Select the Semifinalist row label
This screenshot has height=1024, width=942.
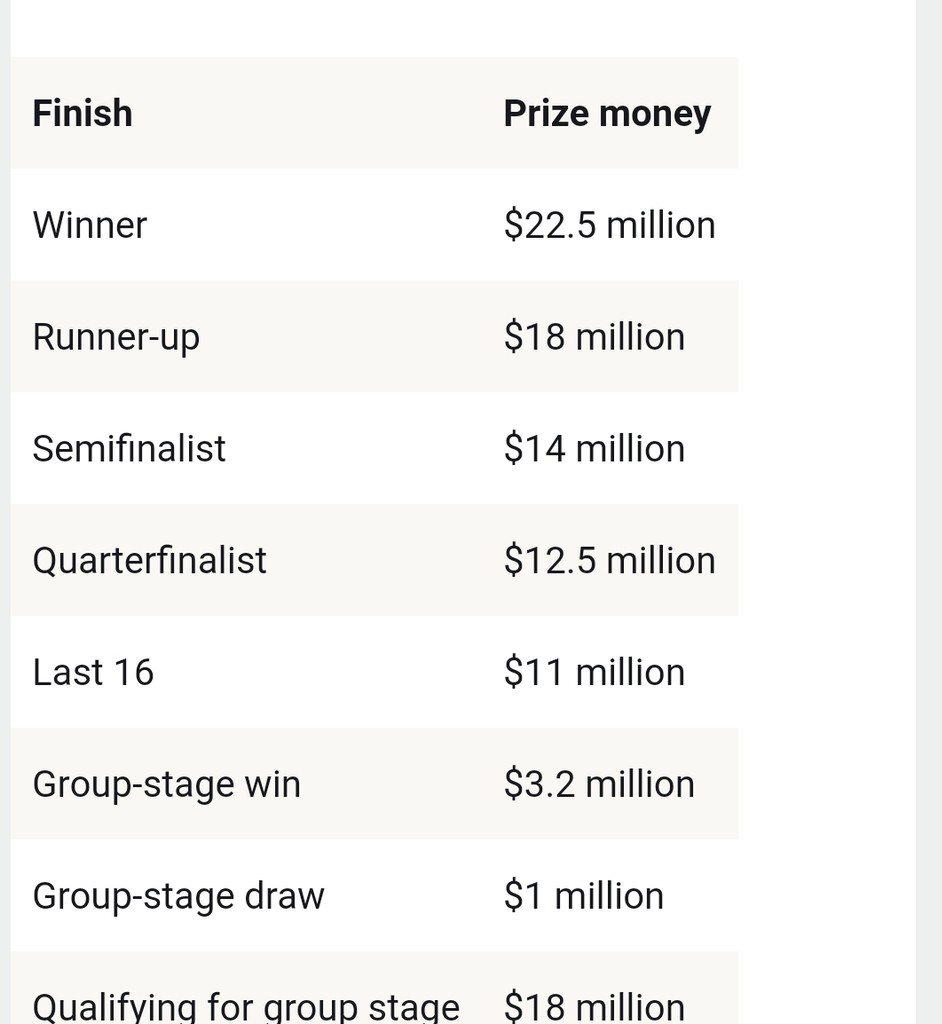click(129, 449)
